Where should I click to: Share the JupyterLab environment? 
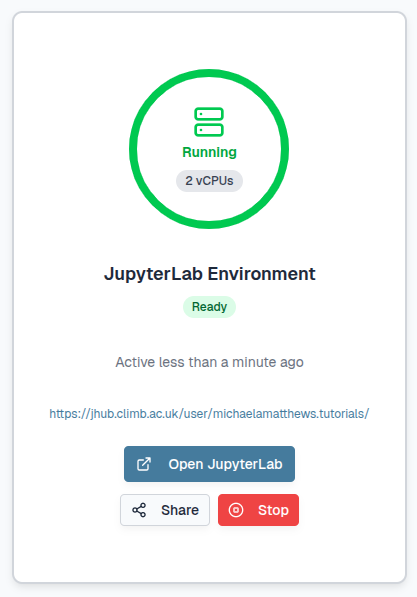[x=165, y=510]
